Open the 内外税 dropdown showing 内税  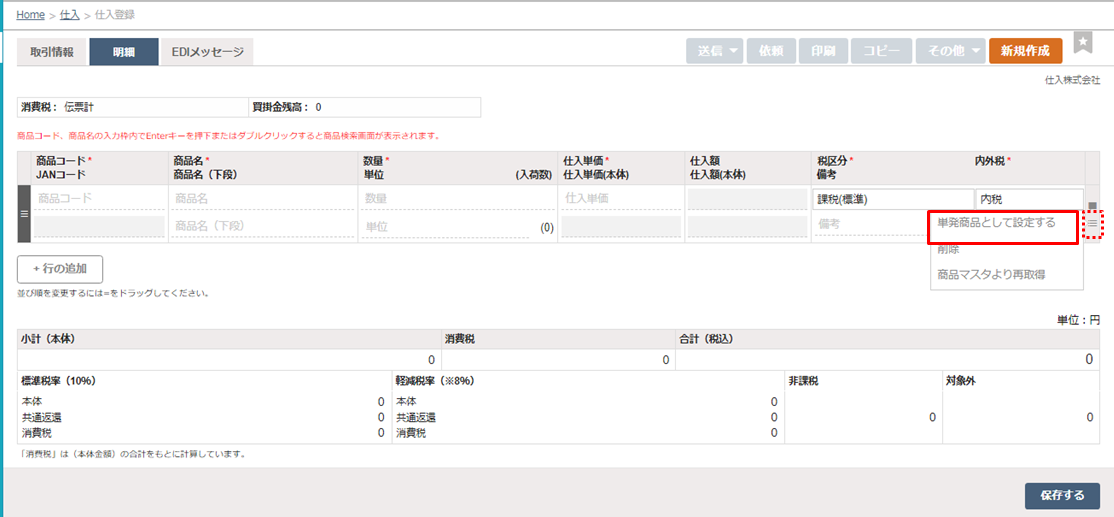tap(1028, 199)
